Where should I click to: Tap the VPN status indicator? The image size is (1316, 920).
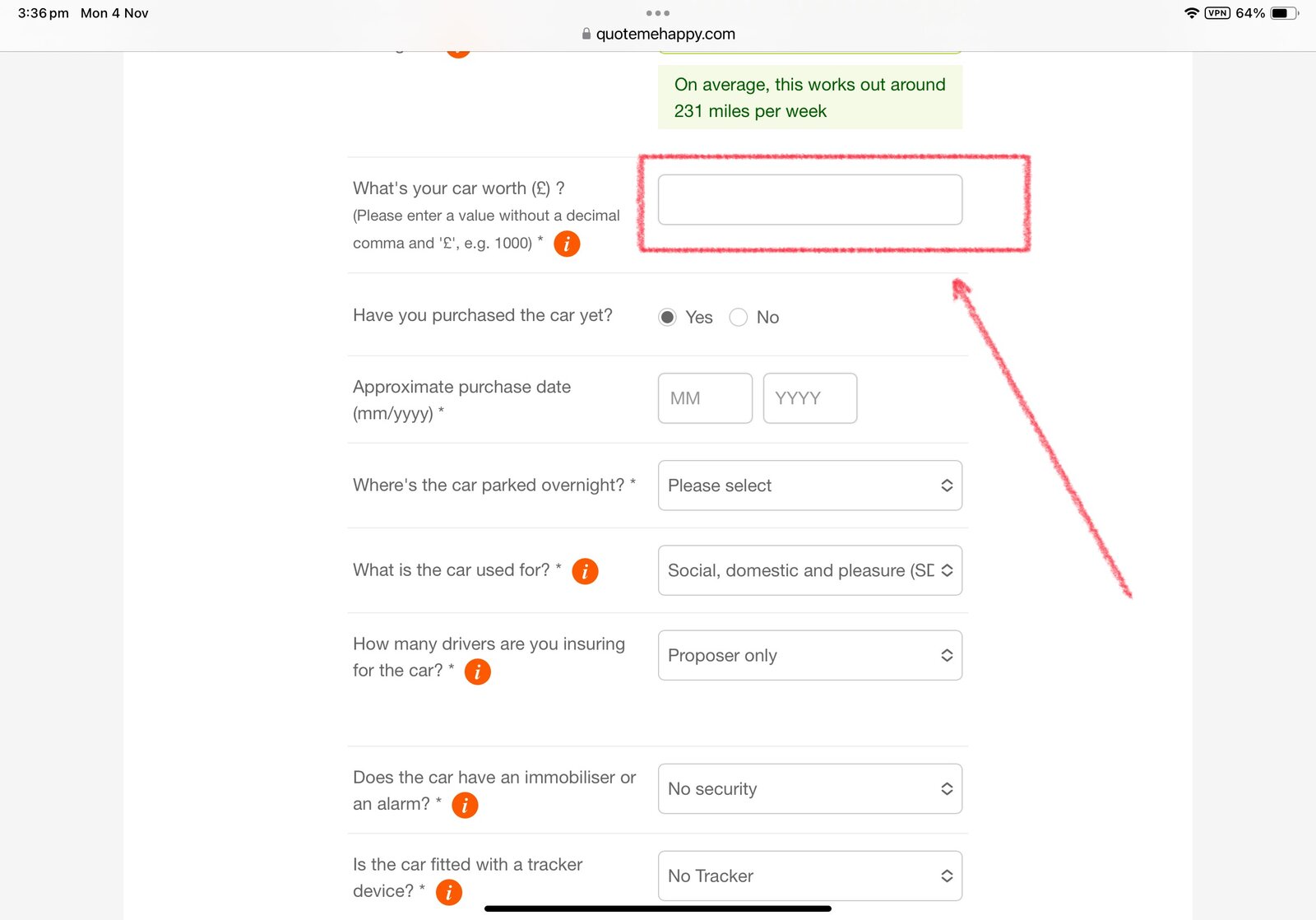pyautogui.click(x=1217, y=13)
